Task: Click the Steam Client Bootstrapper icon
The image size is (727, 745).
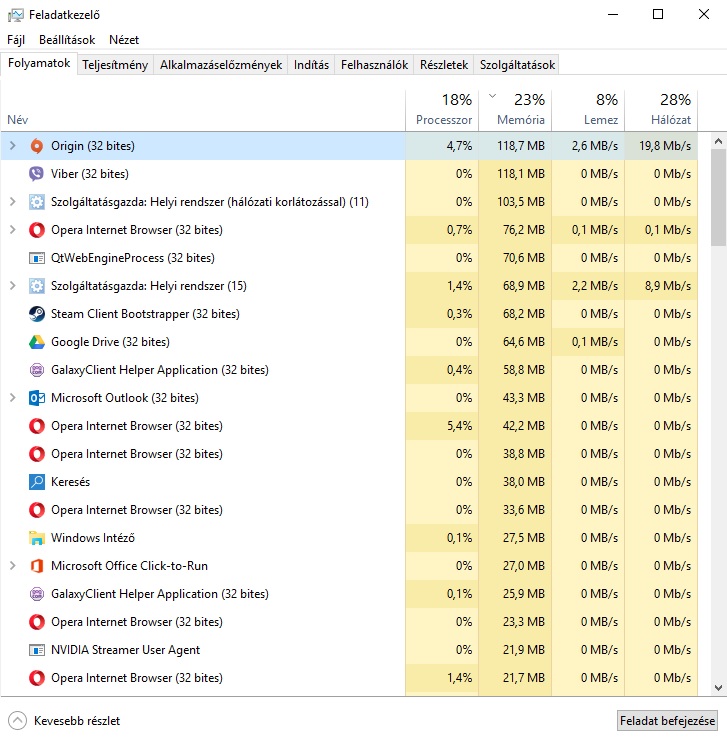Action: click(x=37, y=314)
